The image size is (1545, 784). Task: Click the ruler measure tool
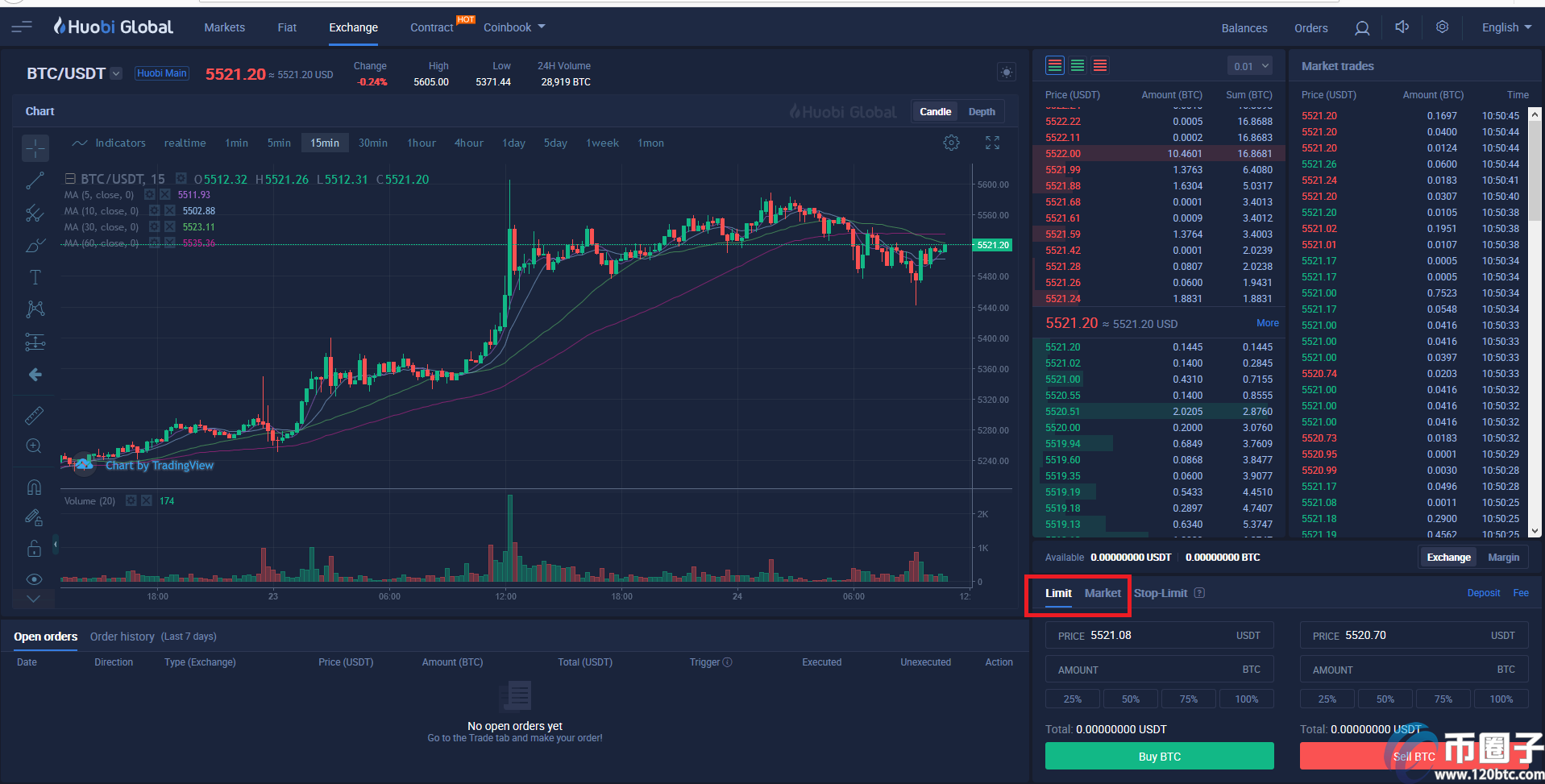click(34, 416)
